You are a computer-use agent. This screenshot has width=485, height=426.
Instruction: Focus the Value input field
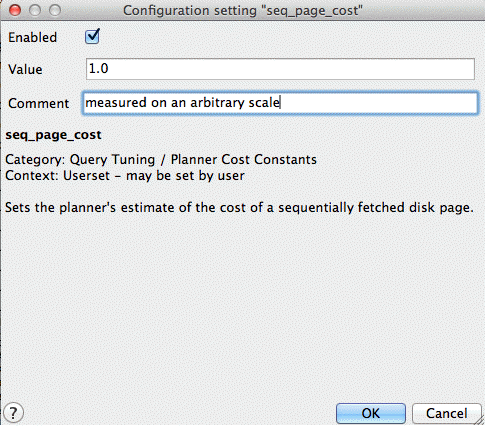tap(280, 69)
